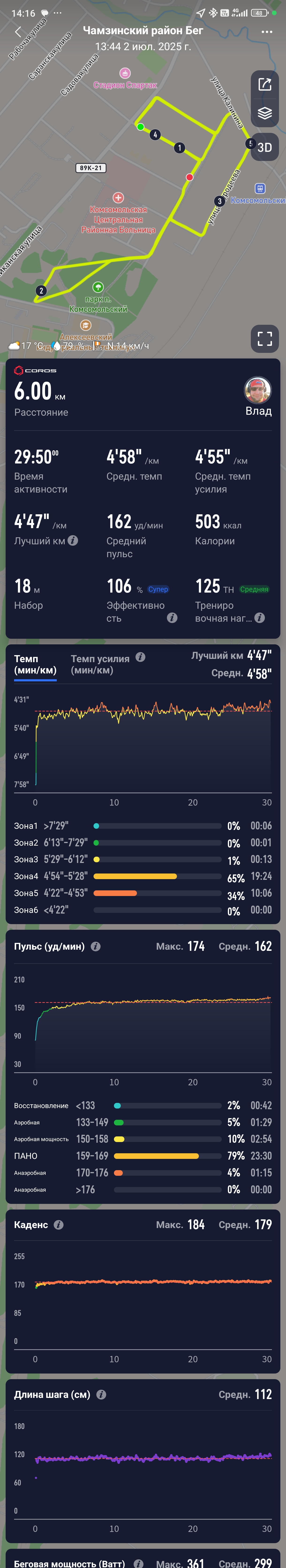Switch the map to 3D view
This screenshot has height=1568, width=286.
[265, 147]
